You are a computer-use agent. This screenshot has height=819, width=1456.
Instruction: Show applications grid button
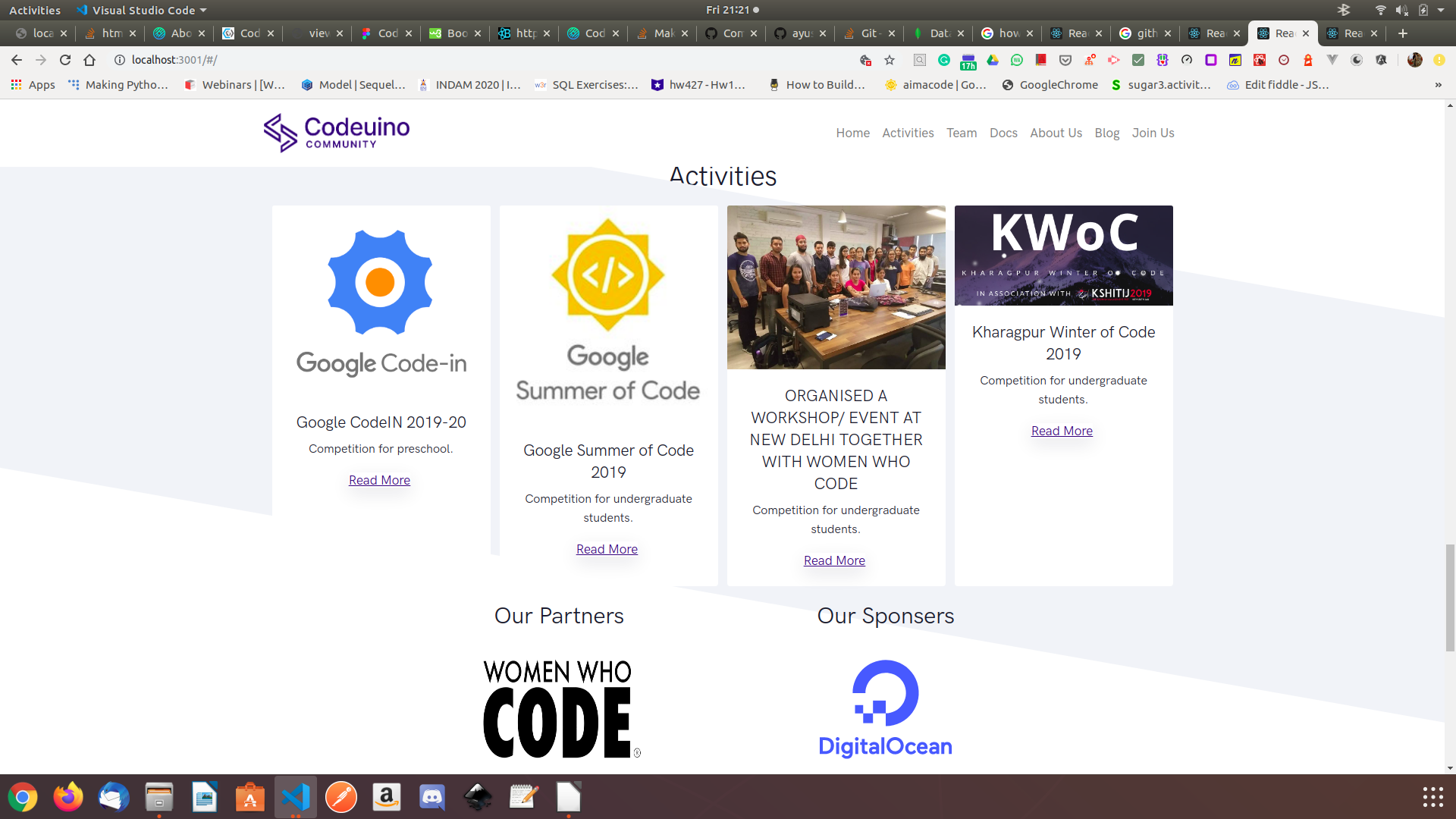(1432, 797)
